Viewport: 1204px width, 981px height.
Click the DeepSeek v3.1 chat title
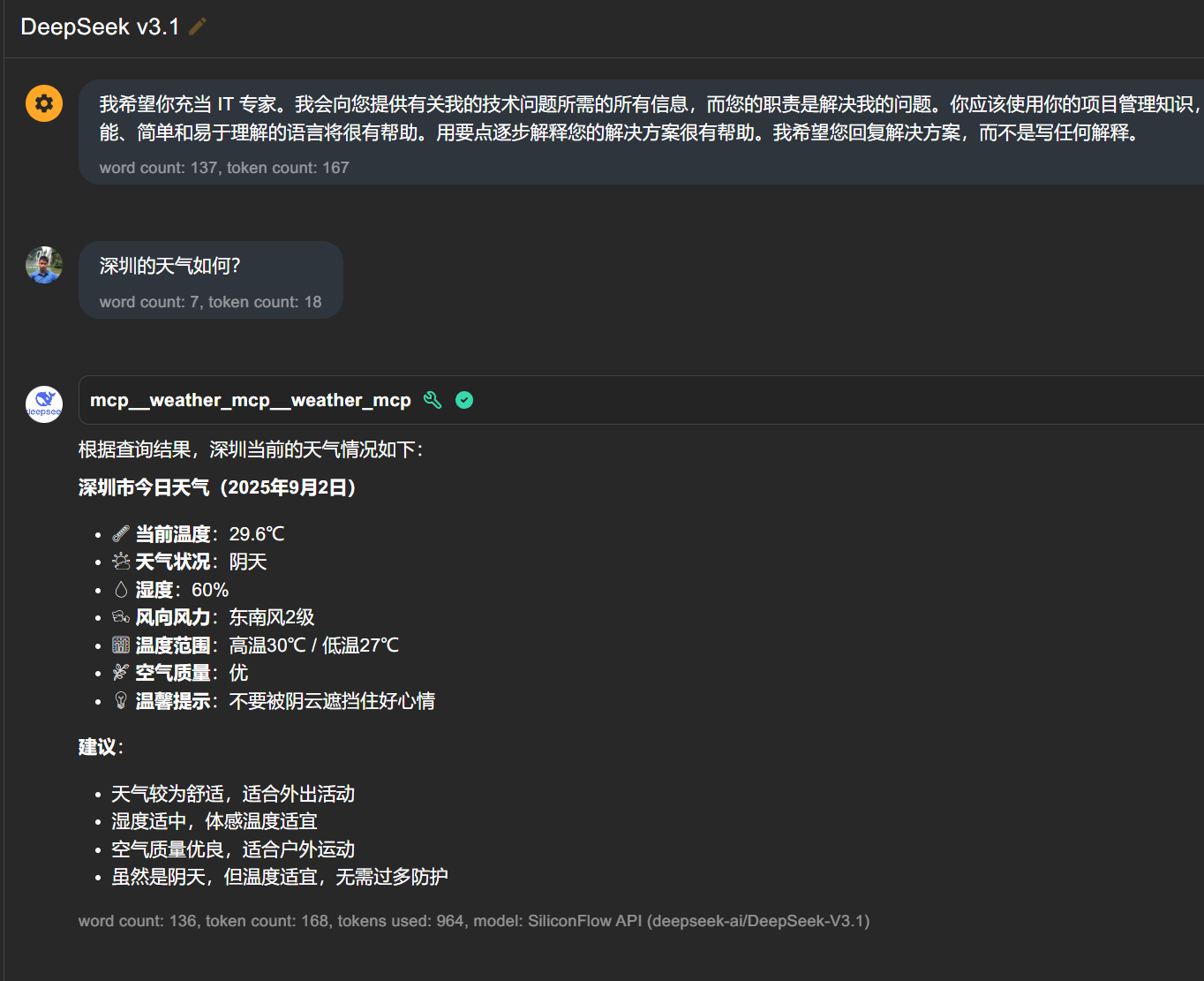click(x=100, y=26)
